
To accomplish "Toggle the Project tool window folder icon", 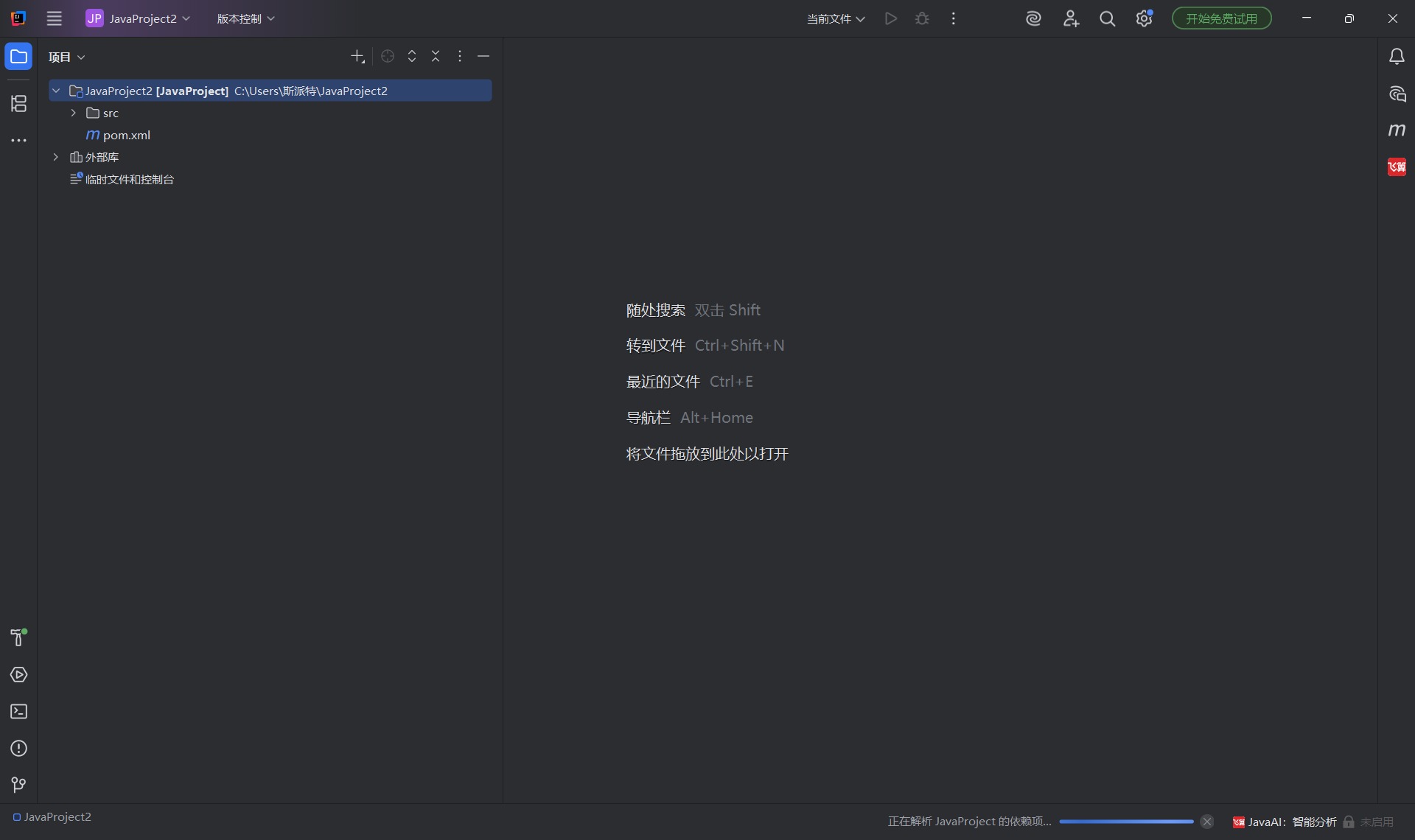I will (x=18, y=57).
